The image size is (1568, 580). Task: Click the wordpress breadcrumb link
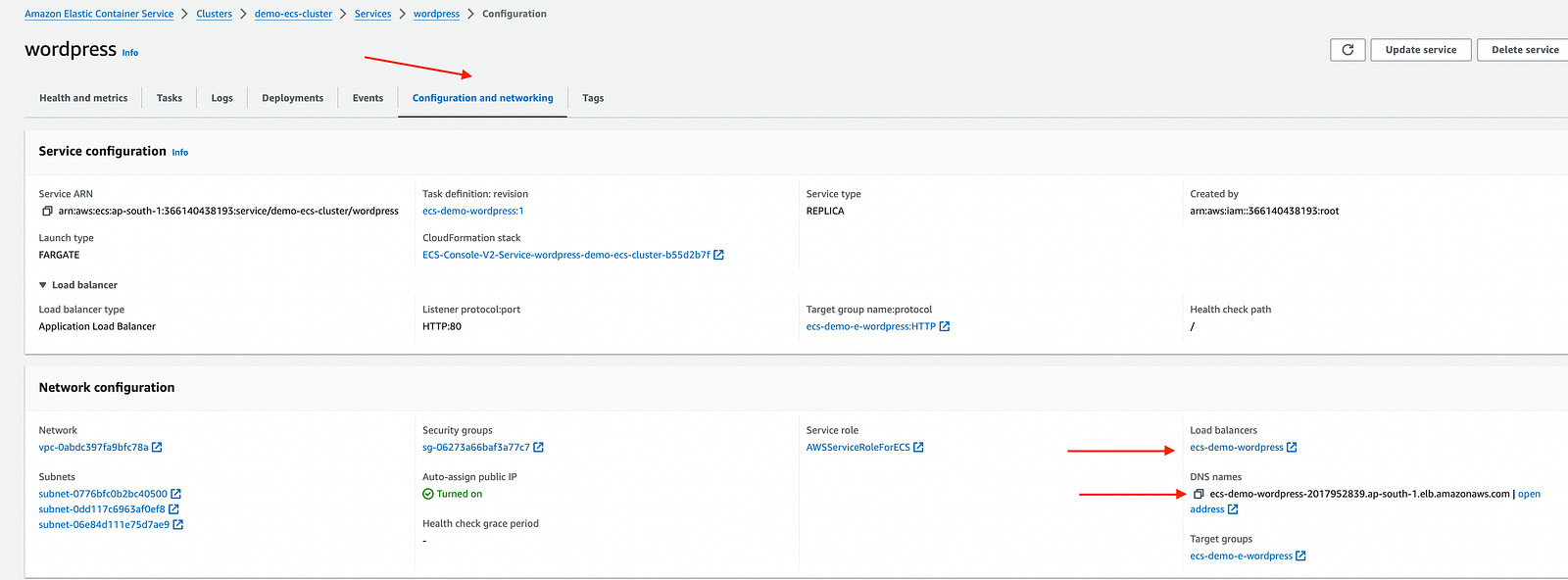click(x=436, y=14)
